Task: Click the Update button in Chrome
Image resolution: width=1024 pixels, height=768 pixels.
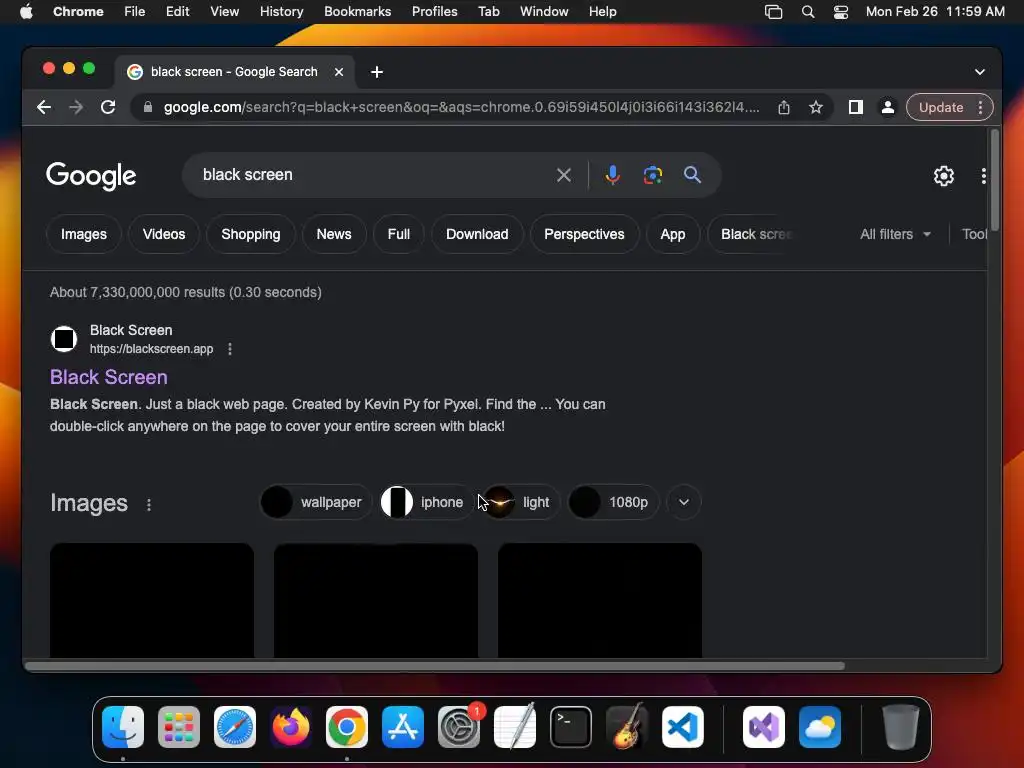Action: click(941, 107)
